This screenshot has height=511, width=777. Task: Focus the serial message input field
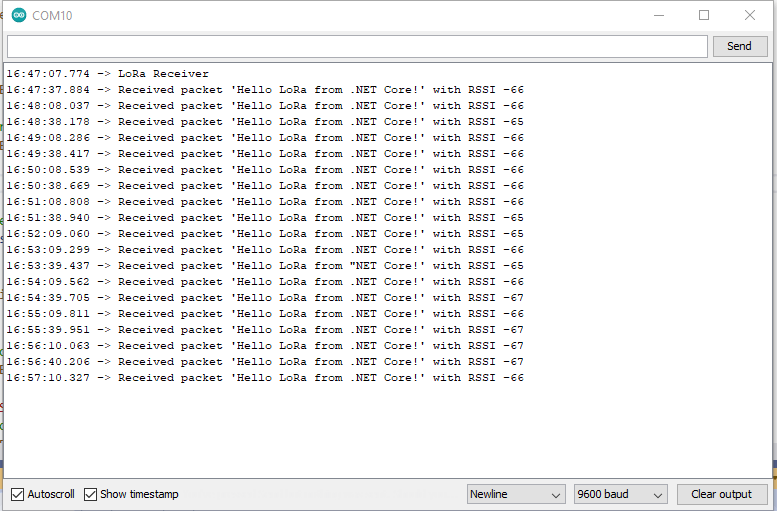(357, 46)
